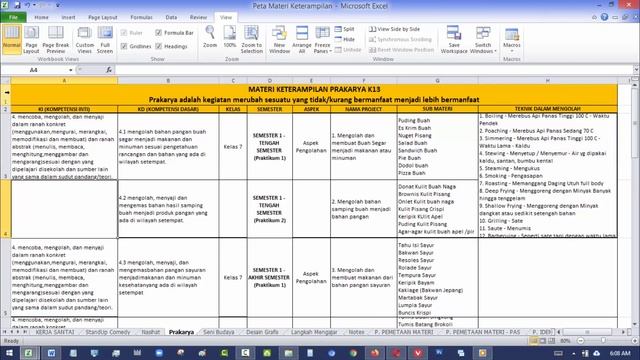
Task: Switch to Full Screen view
Action: tap(105, 39)
